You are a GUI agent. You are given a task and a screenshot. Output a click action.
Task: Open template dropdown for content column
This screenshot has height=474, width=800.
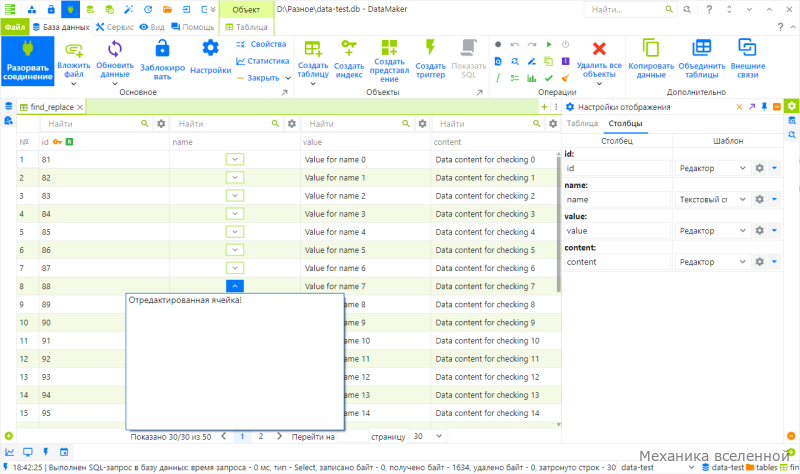[x=742, y=262]
